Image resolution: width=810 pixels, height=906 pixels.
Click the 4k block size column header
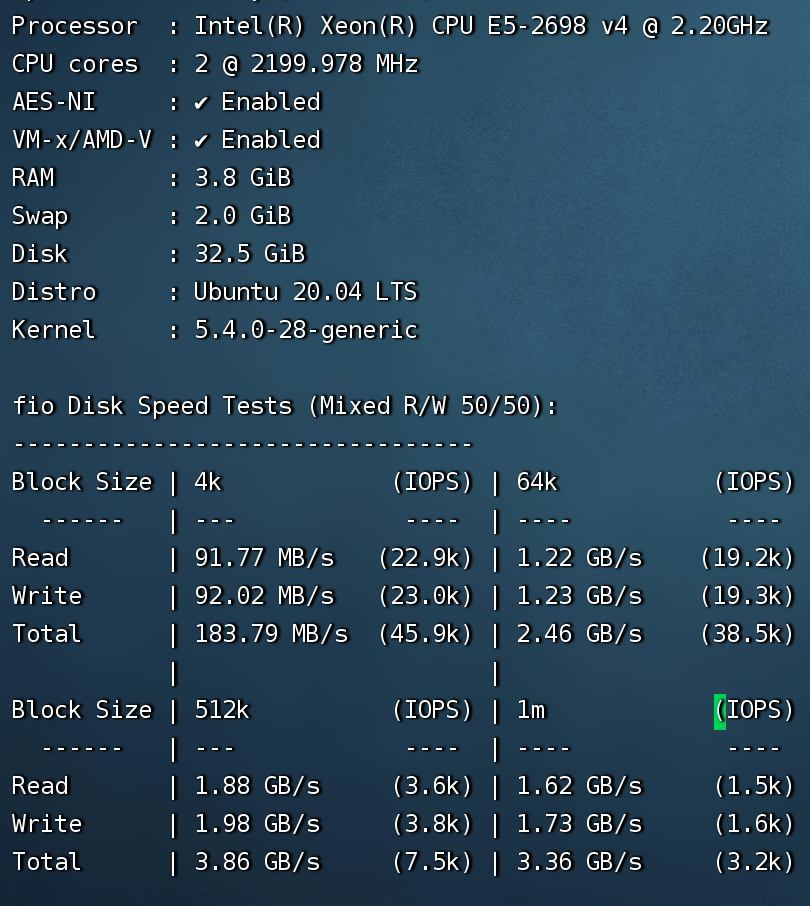(x=208, y=482)
